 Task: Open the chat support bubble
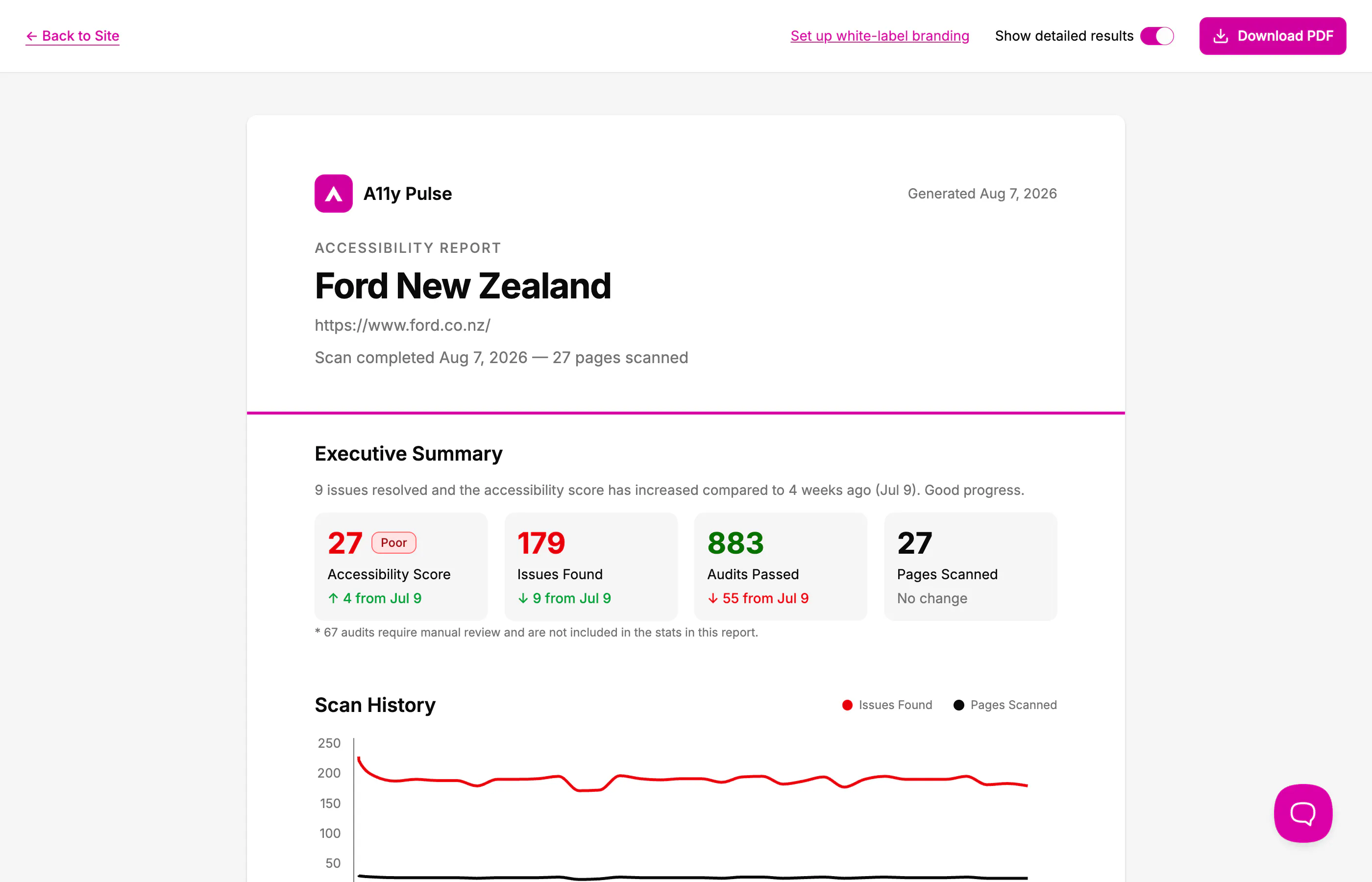pos(1303,813)
